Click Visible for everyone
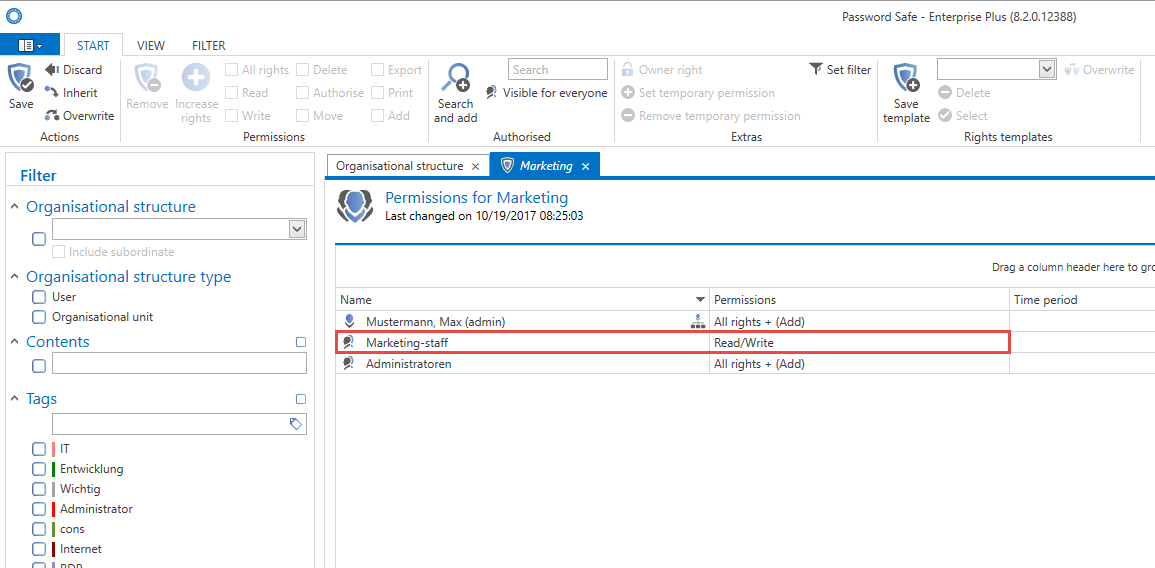 tap(547, 93)
